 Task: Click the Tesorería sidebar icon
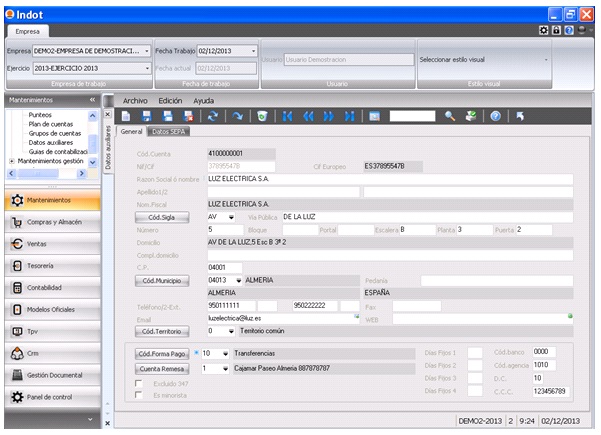coord(17,265)
